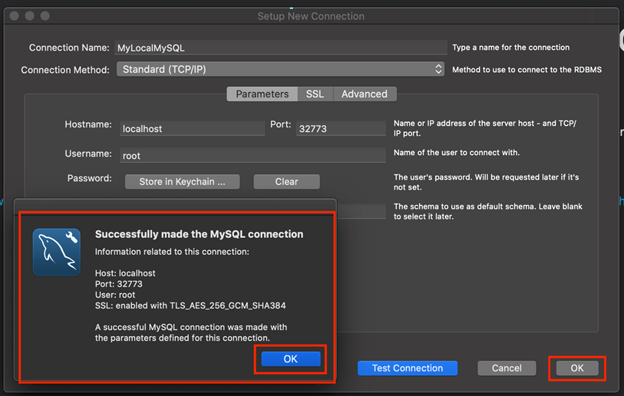Click OK in Setup New Connection window

[x=577, y=368]
